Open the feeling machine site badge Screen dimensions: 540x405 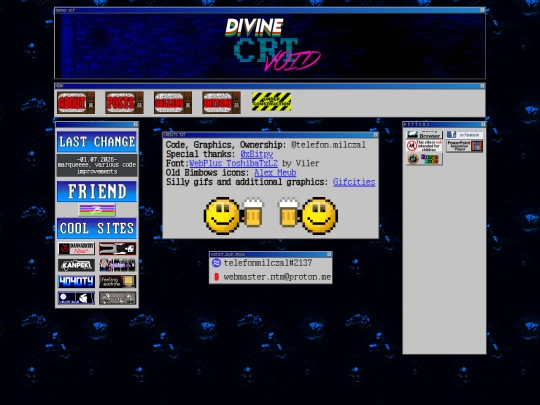[x=117, y=281]
